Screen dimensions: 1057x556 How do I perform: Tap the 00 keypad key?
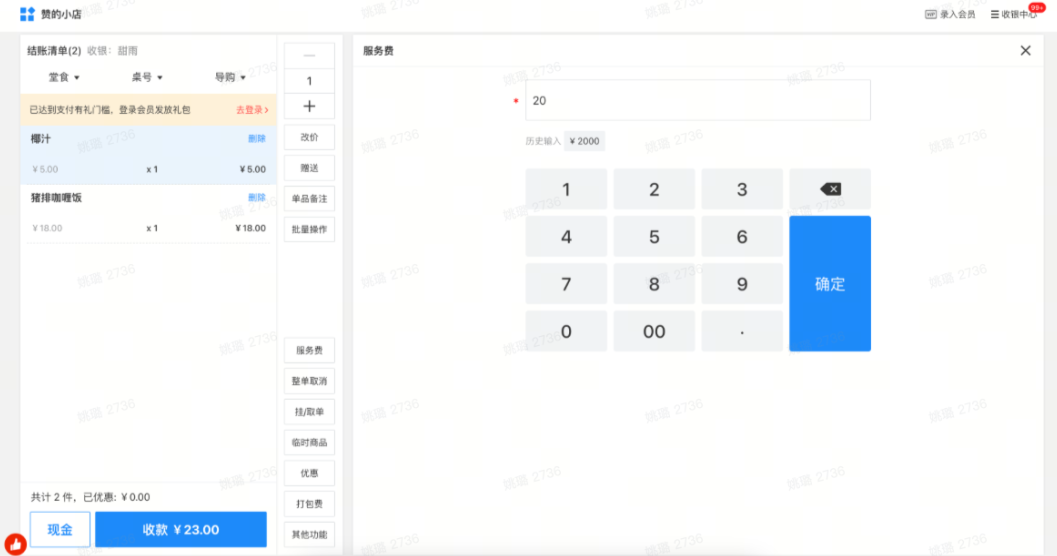[654, 331]
